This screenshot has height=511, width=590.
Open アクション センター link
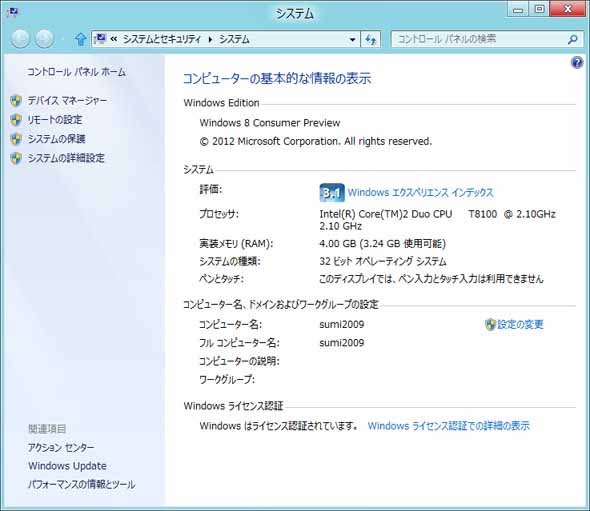coord(61,447)
